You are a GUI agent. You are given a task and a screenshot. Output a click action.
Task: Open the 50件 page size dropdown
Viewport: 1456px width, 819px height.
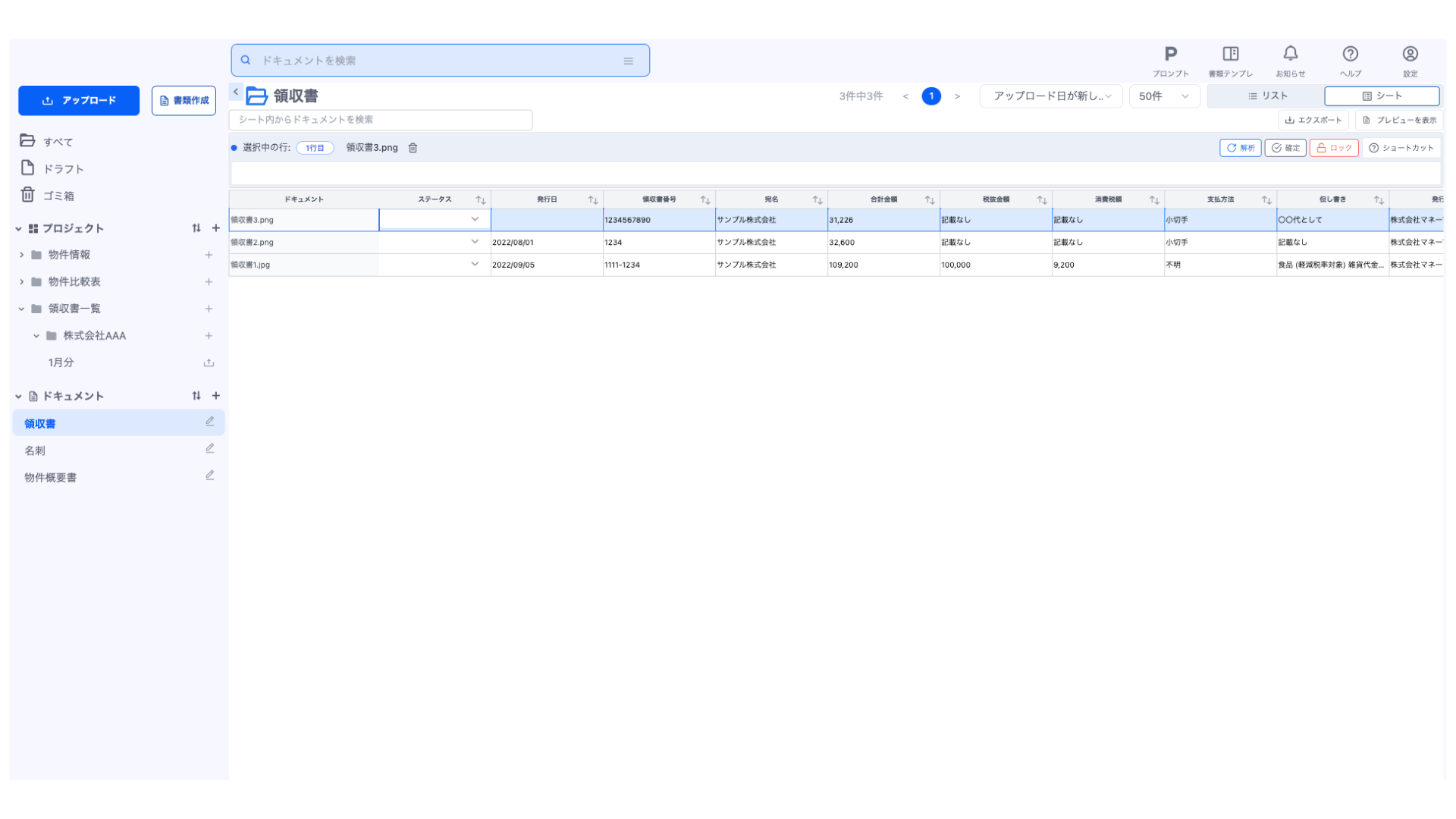1163,96
